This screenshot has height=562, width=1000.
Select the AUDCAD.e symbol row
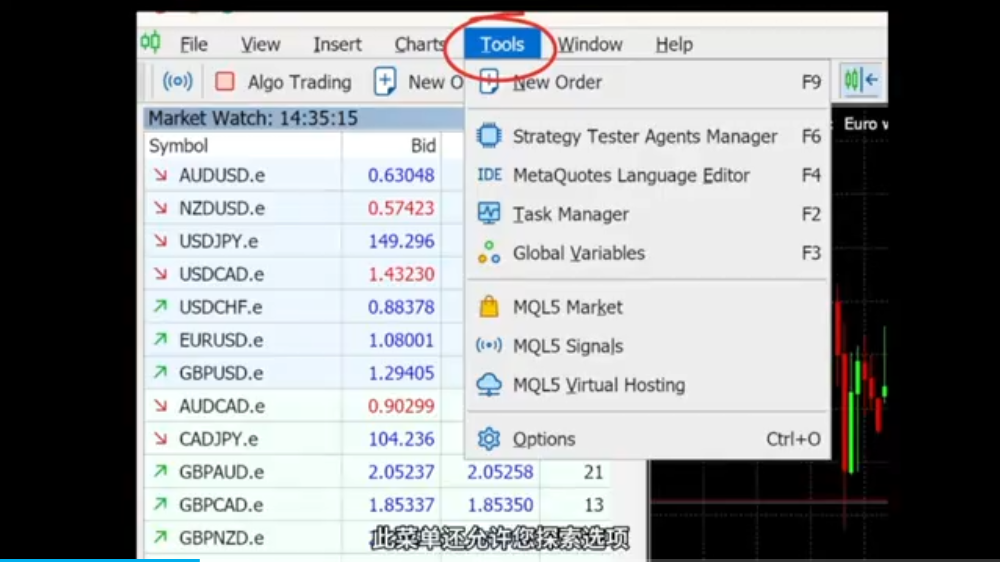304,406
